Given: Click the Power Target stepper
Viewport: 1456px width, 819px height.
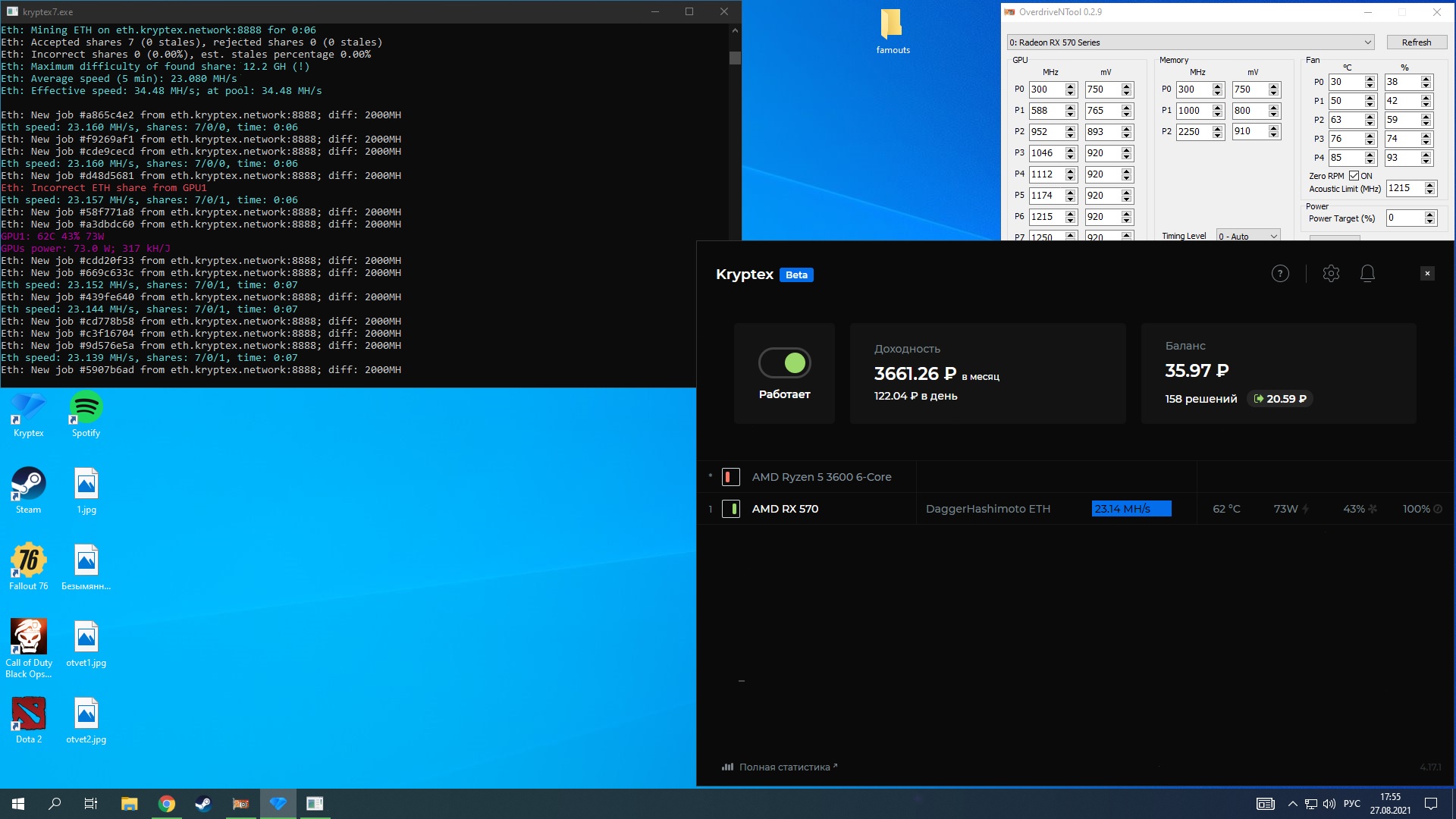Looking at the screenshot, I should 1430,218.
